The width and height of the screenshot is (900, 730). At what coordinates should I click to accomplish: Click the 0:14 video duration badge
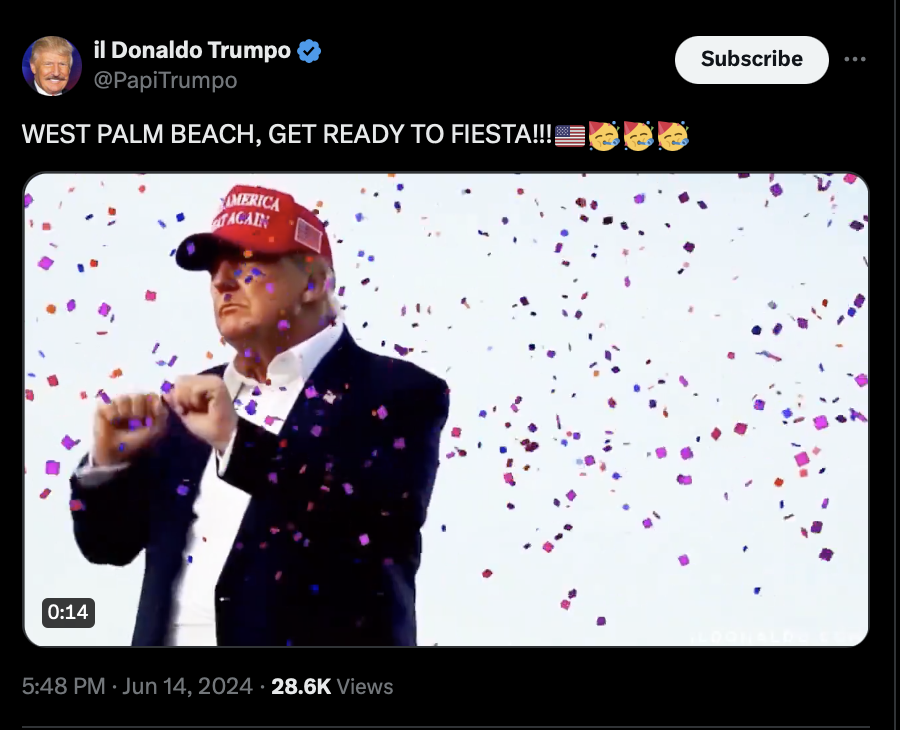68,612
